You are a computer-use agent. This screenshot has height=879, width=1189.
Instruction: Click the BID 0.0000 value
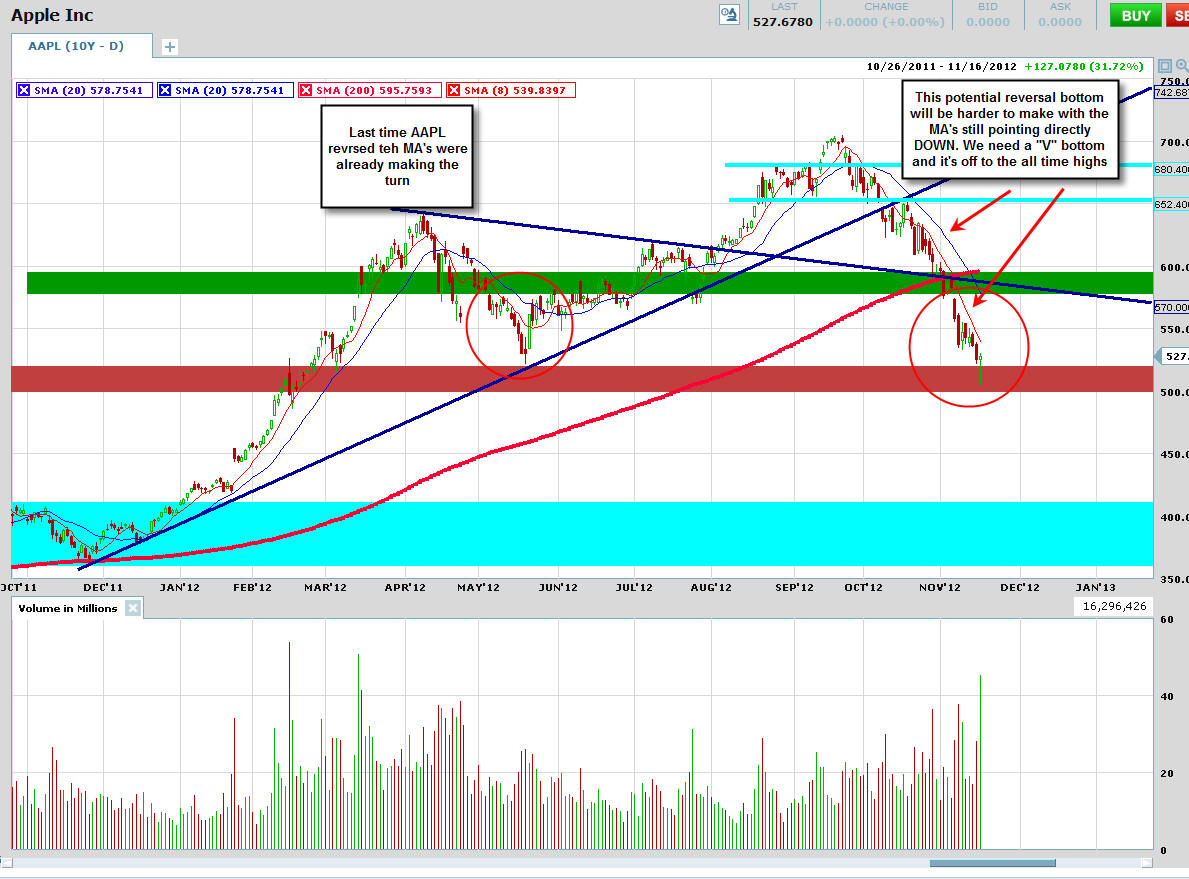pos(987,22)
